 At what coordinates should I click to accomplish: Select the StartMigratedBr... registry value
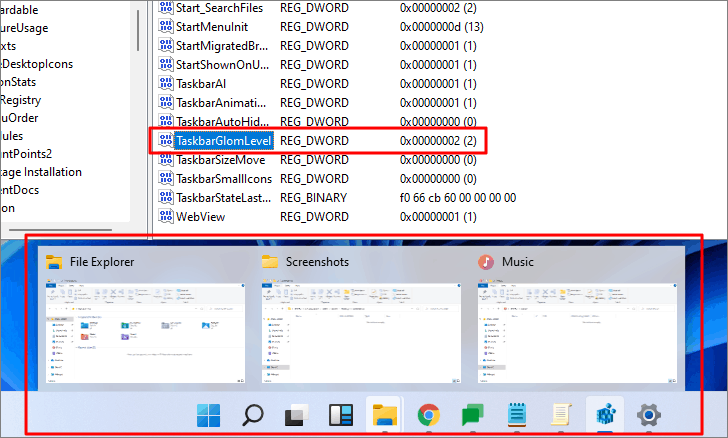coord(222,46)
